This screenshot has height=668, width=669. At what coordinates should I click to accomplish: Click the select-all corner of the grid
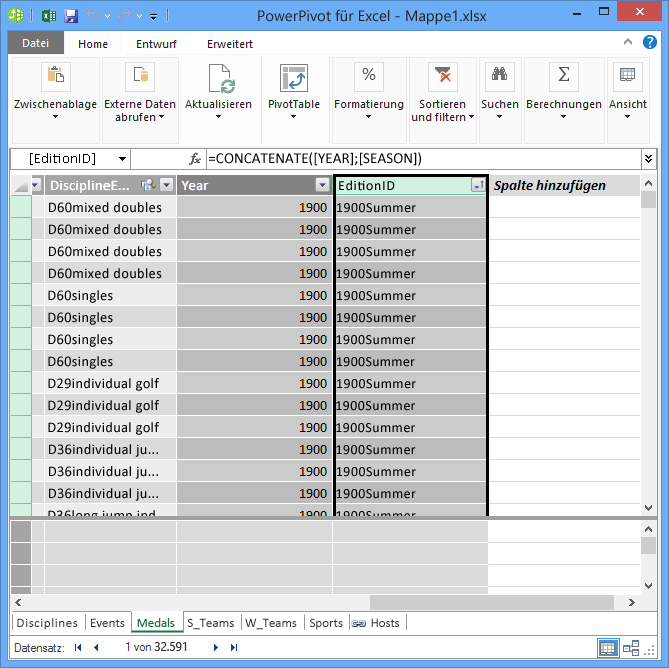[20, 186]
